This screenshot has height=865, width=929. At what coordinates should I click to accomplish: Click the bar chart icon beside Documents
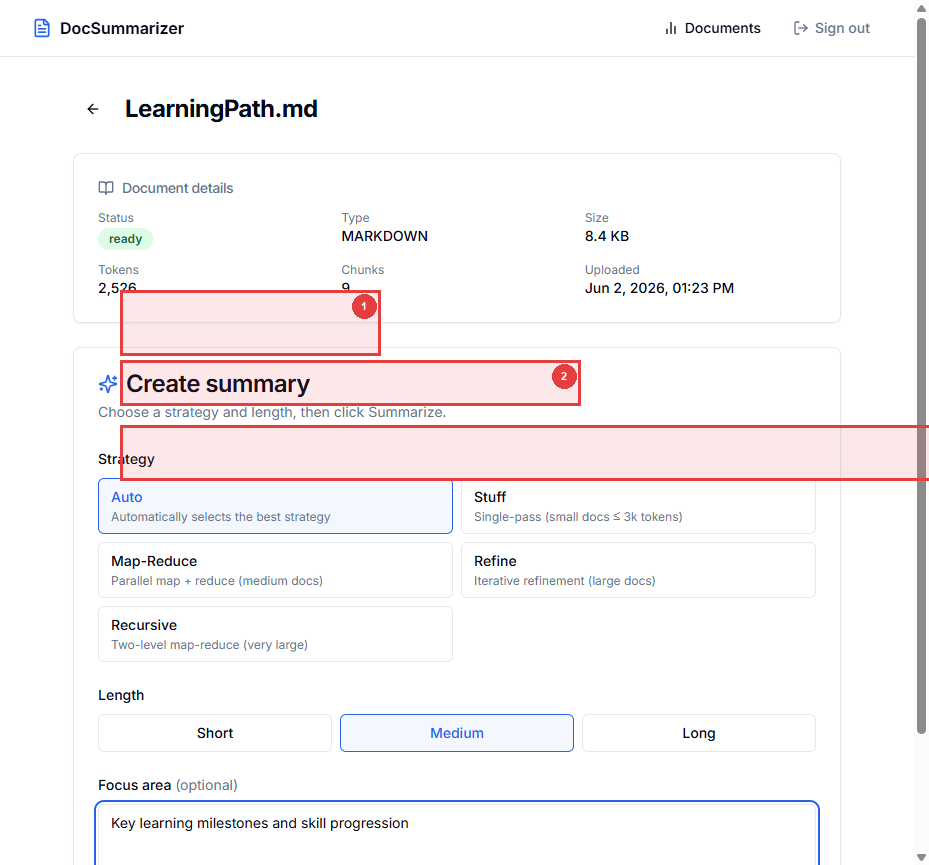click(x=671, y=28)
